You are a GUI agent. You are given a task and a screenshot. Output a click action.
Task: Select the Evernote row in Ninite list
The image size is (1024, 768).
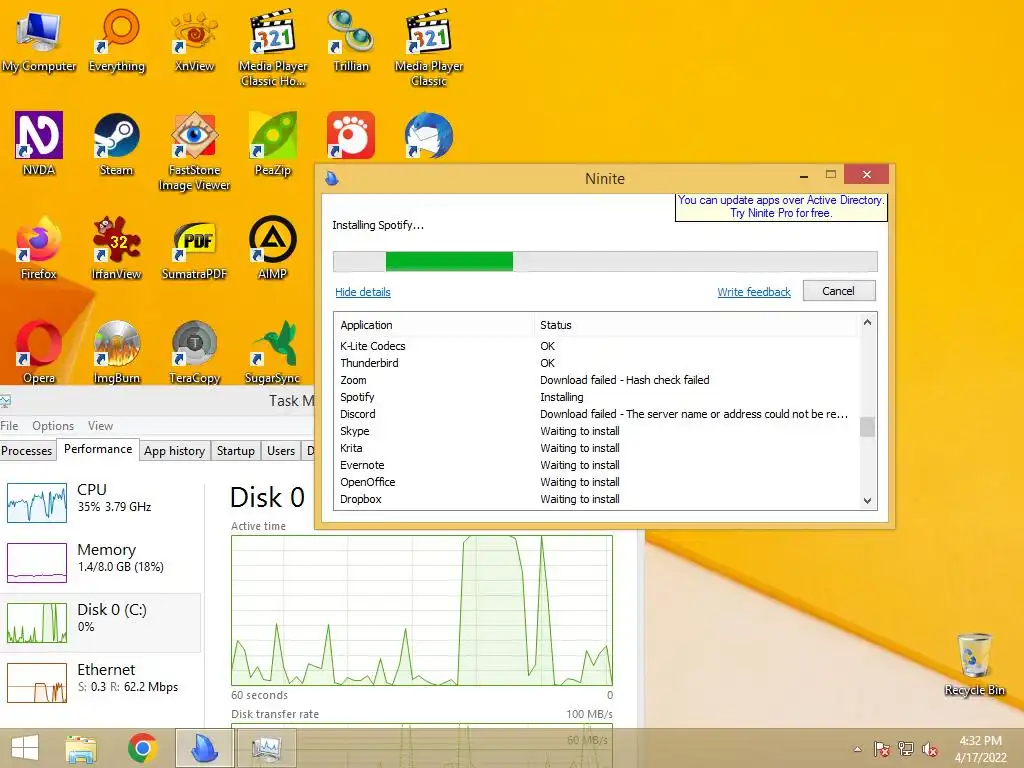[x=597, y=465]
